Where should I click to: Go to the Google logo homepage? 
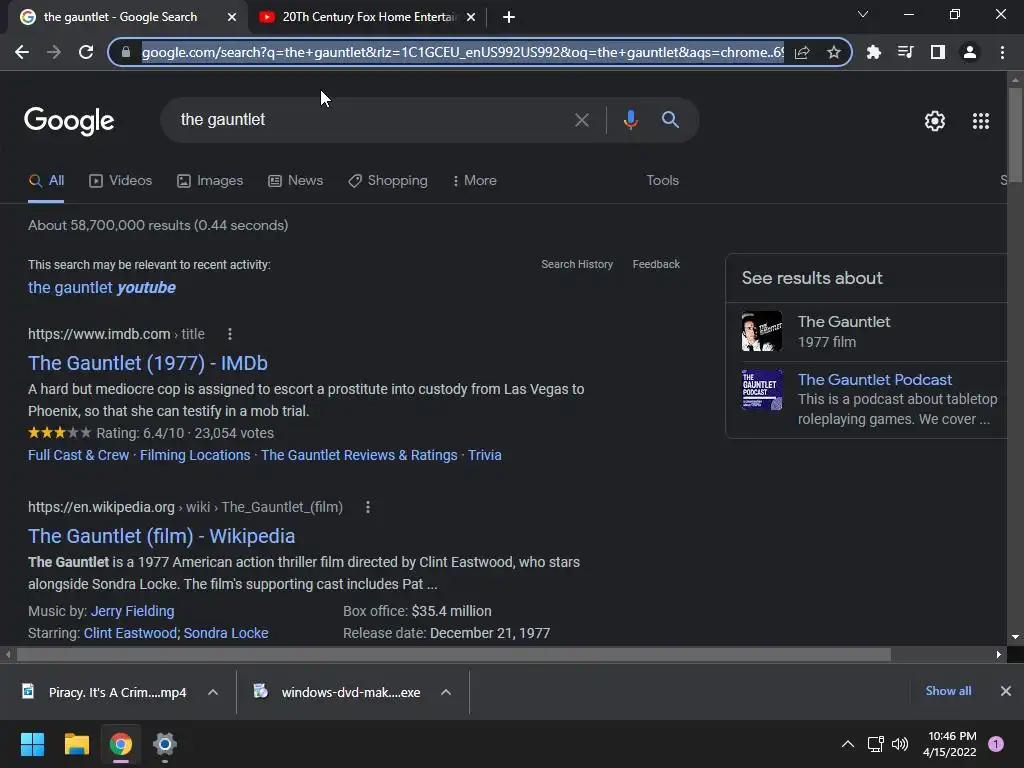(x=69, y=121)
